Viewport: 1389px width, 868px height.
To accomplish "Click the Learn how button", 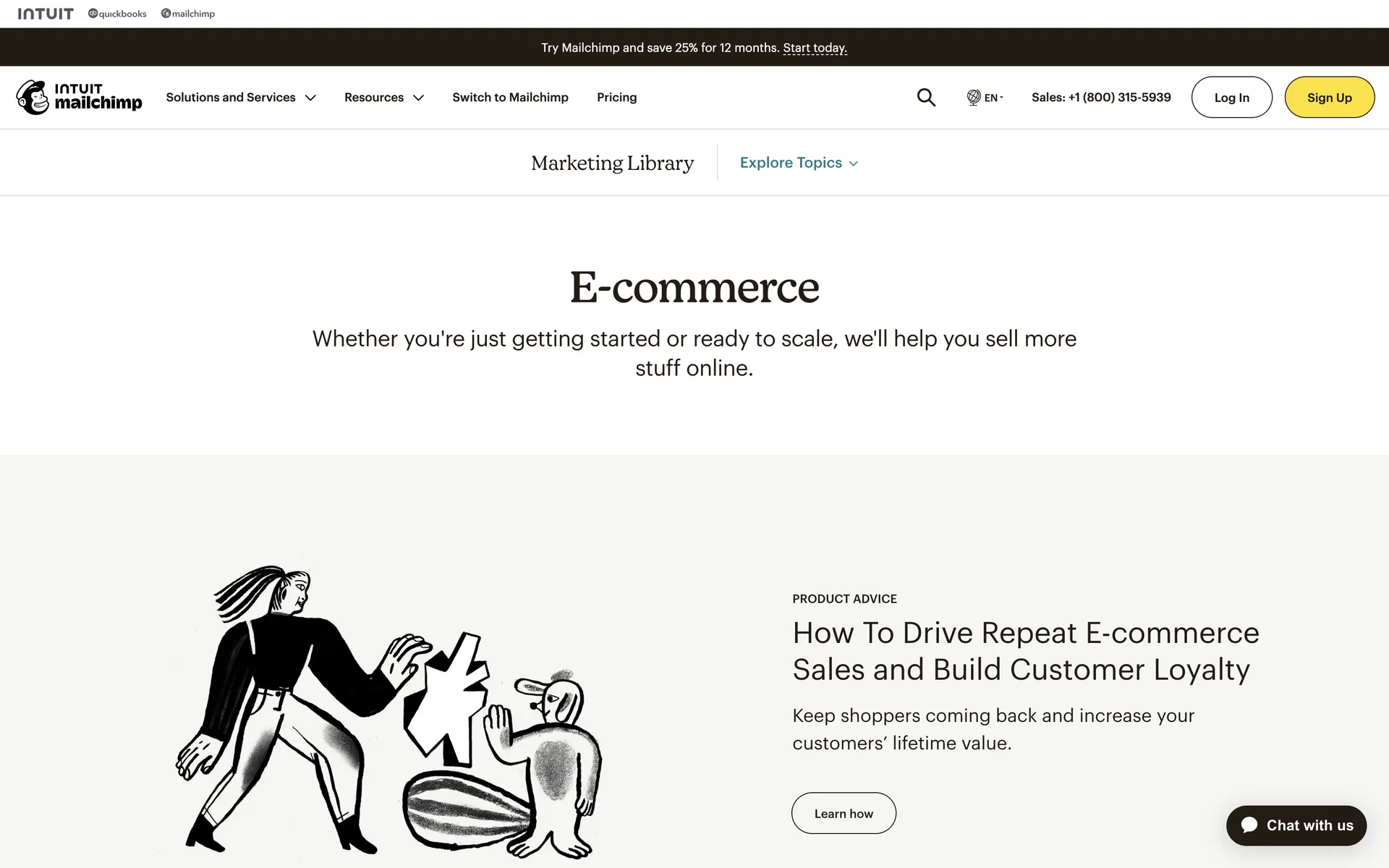I will point(844,813).
